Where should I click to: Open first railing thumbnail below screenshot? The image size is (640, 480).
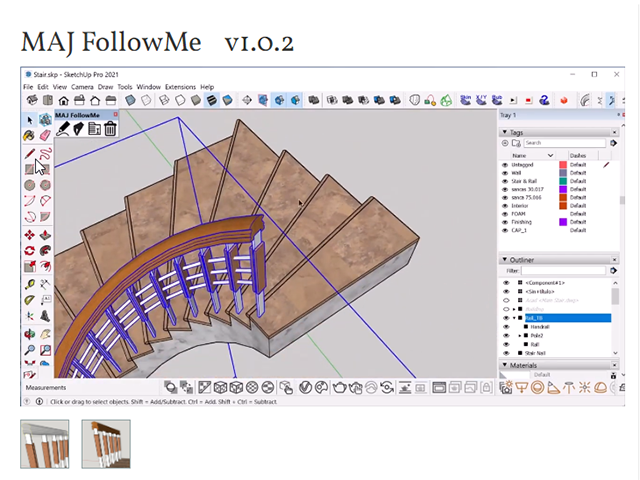click(44, 444)
